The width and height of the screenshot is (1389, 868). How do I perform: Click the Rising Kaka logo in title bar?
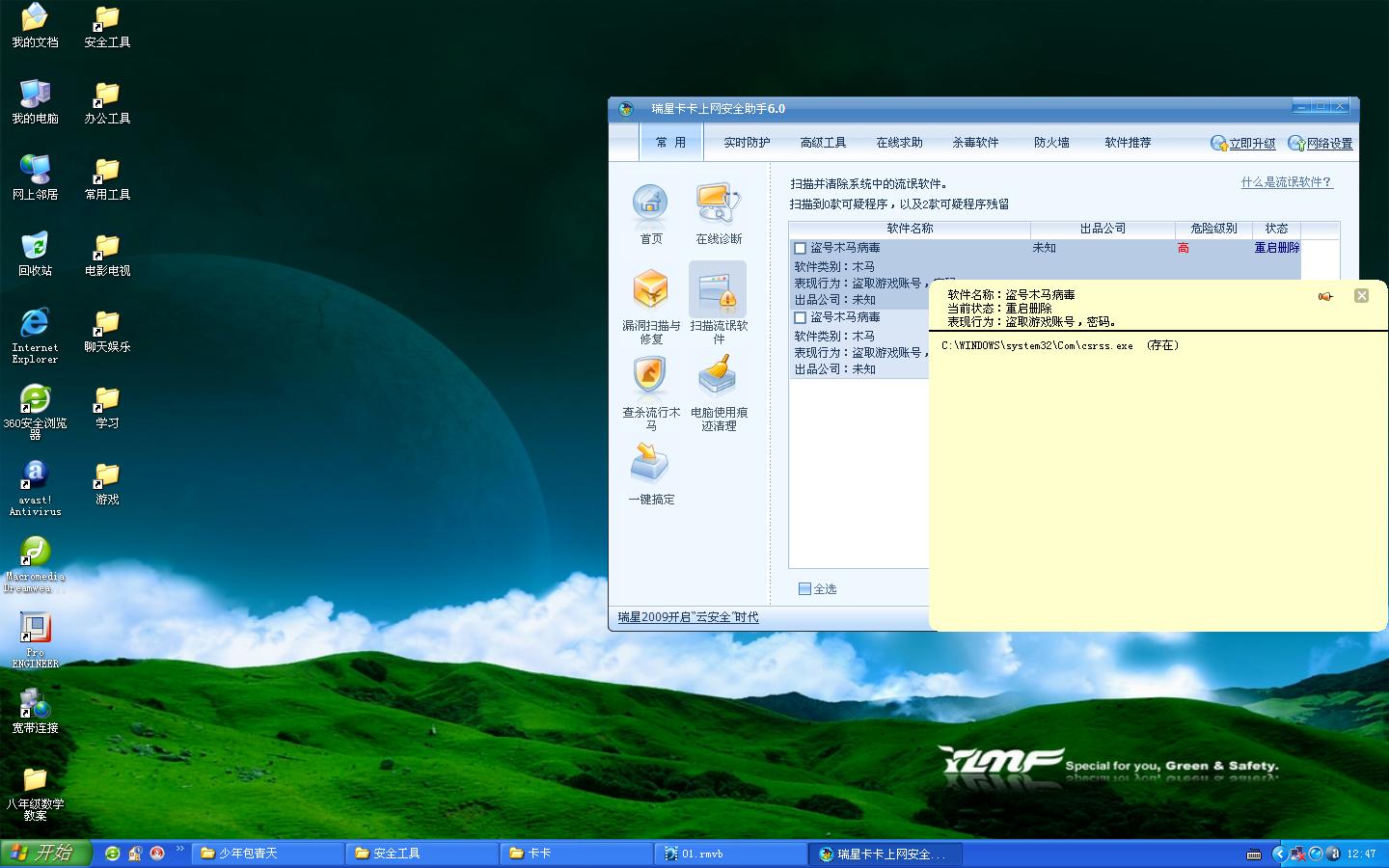(x=626, y=109)
